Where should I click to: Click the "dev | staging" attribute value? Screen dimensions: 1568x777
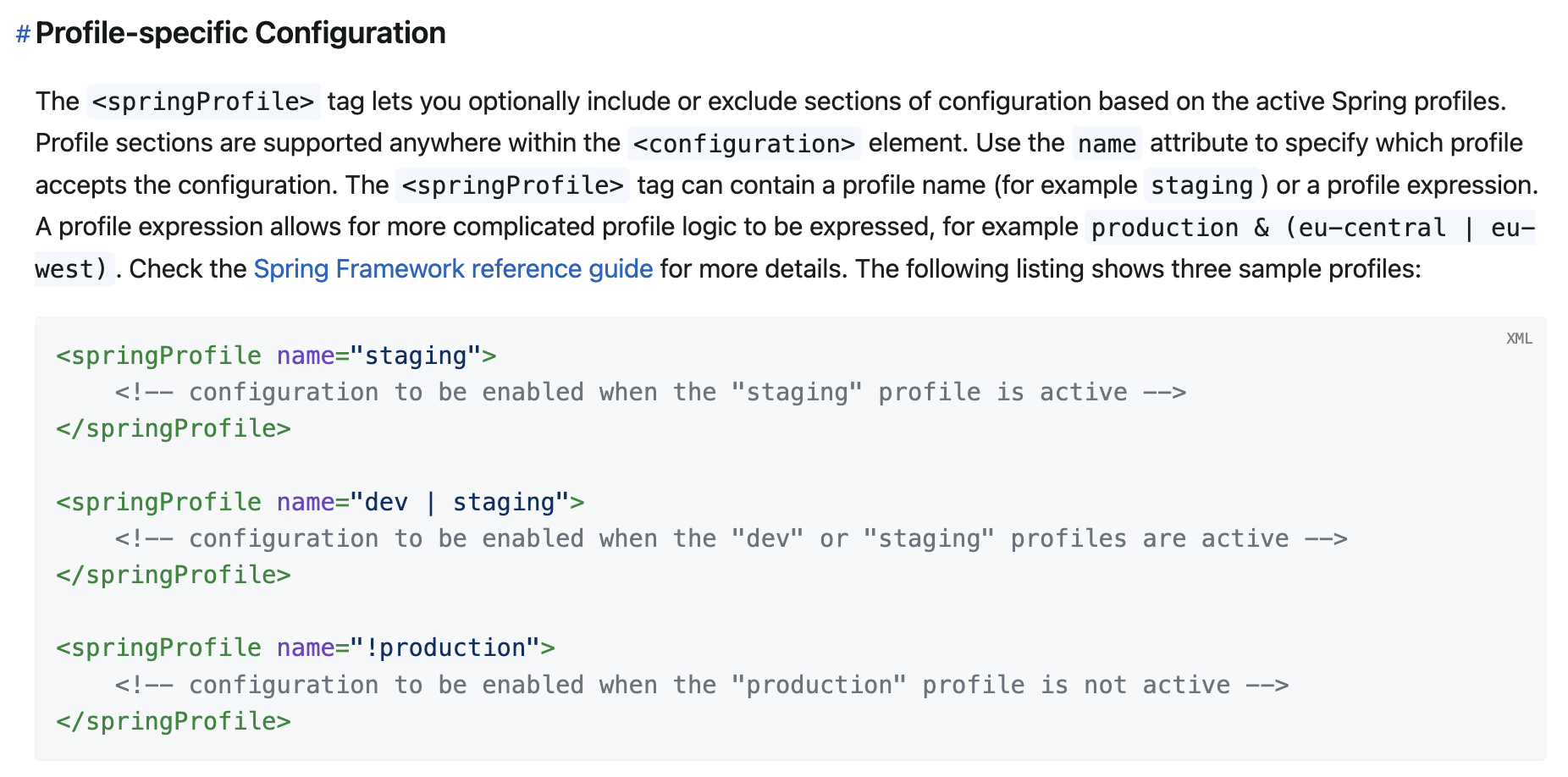click(460, 503)
